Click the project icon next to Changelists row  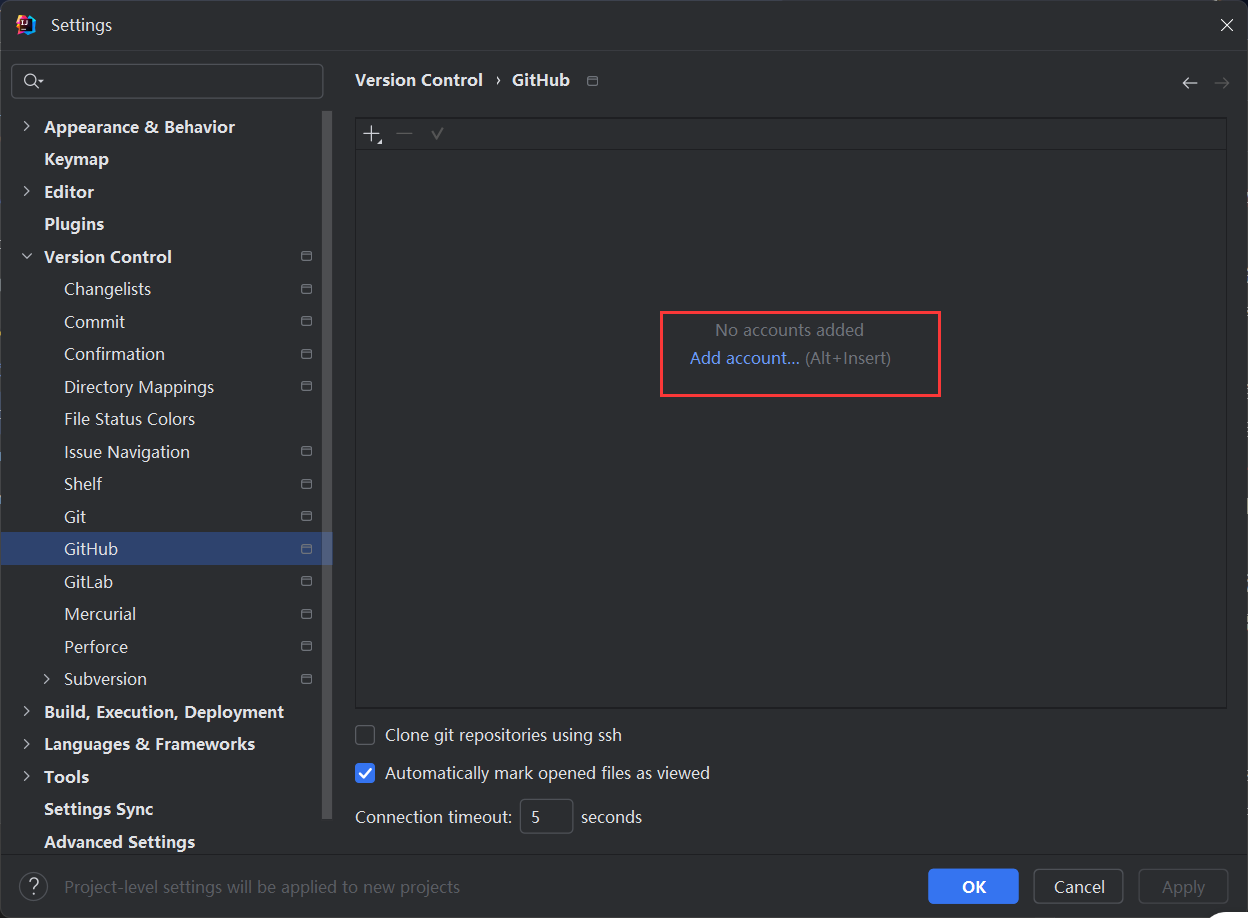coord(307,289)
